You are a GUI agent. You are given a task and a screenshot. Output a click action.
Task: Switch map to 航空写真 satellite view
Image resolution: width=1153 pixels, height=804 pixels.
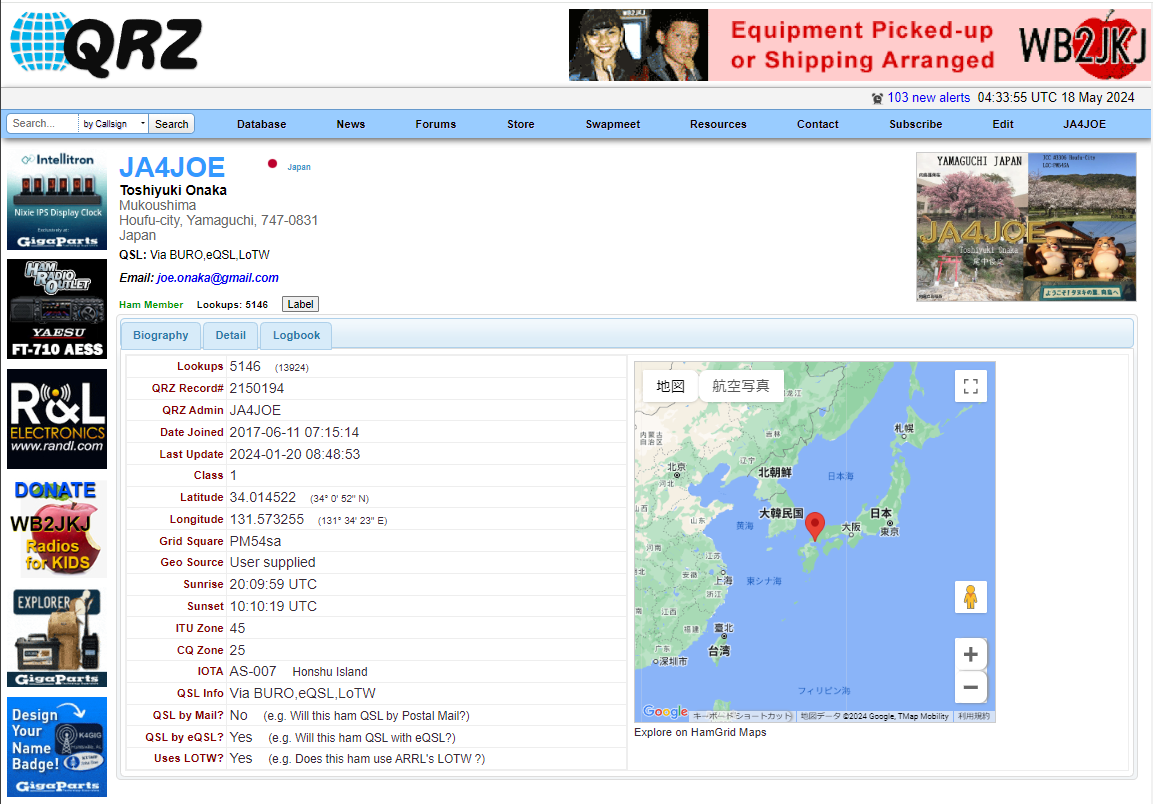741,386
